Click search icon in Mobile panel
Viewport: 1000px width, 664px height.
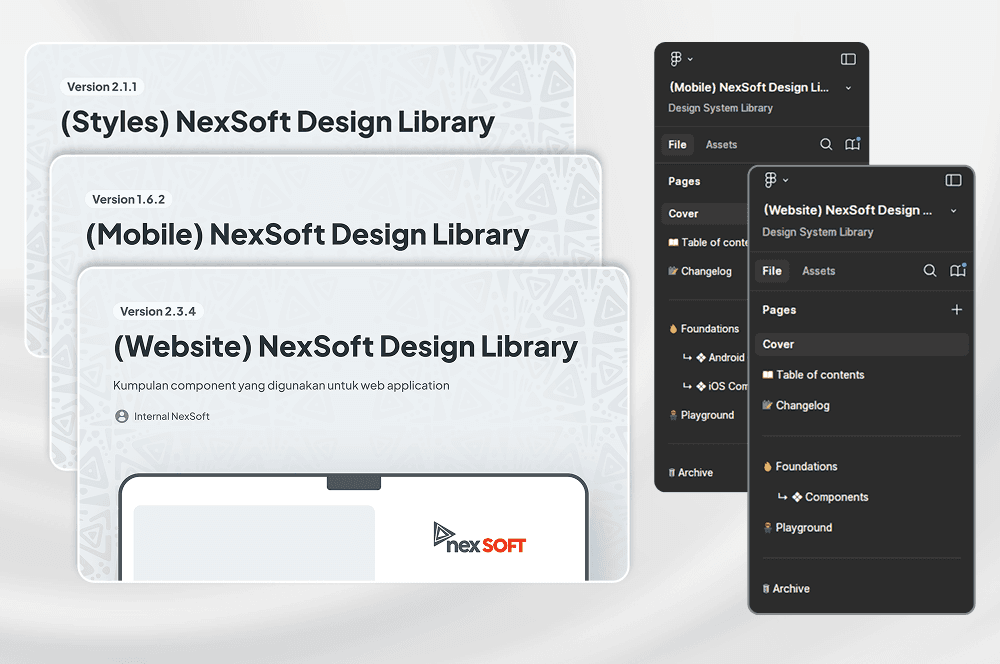click(x=826, y=145)
